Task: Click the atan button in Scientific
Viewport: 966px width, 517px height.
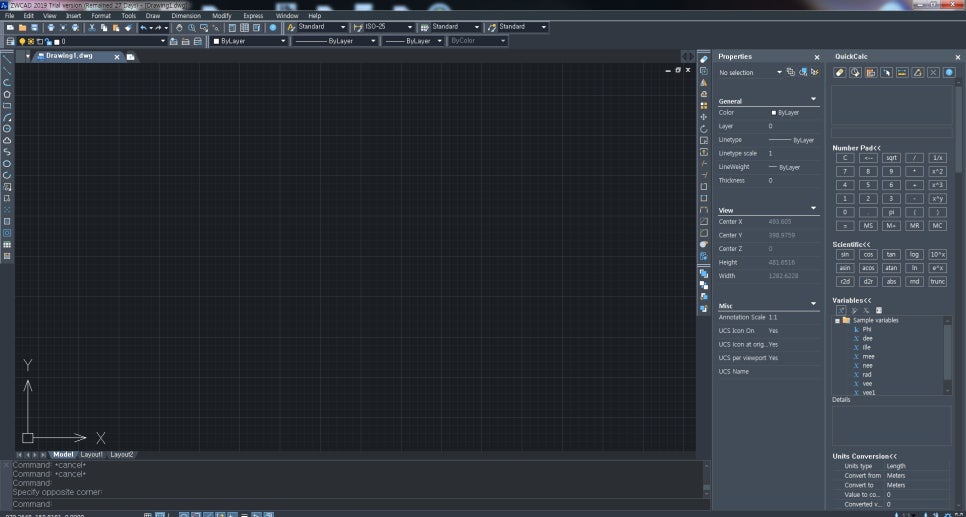Action: 891,268
